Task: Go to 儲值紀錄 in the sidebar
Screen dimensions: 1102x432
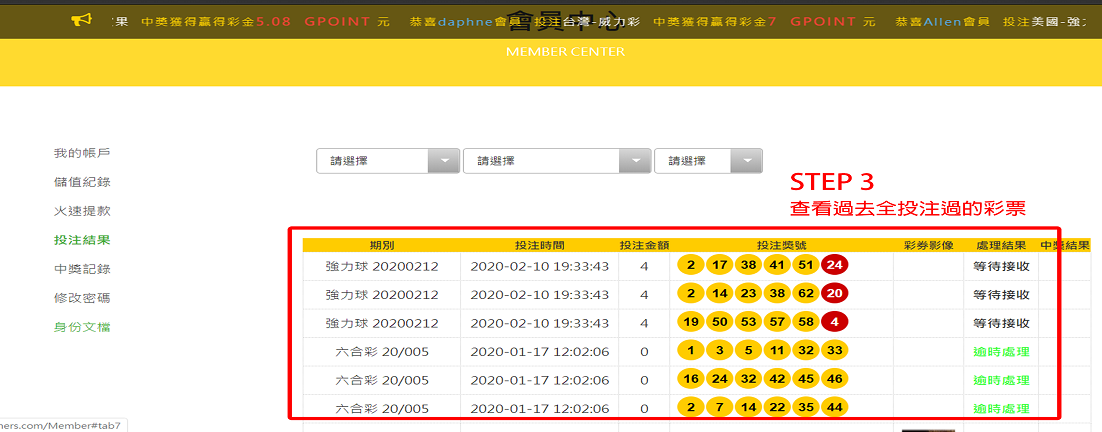Action: click(82, 182)
